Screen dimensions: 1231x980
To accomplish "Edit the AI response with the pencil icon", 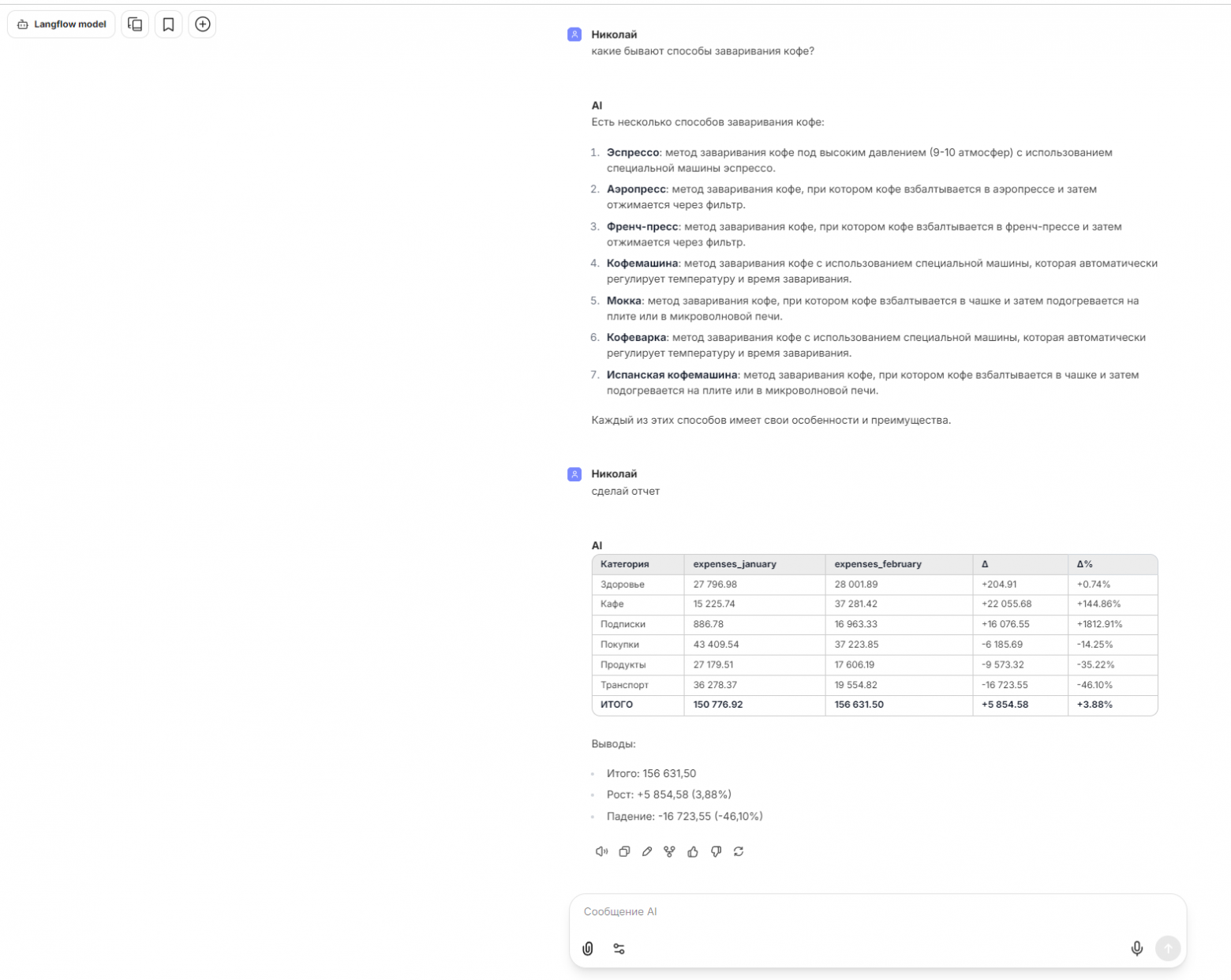I will (647, 851).
